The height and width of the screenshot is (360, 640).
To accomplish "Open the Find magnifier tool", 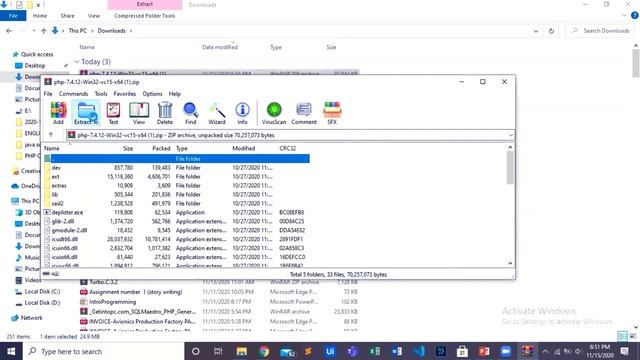I will (x=191, y=113).
